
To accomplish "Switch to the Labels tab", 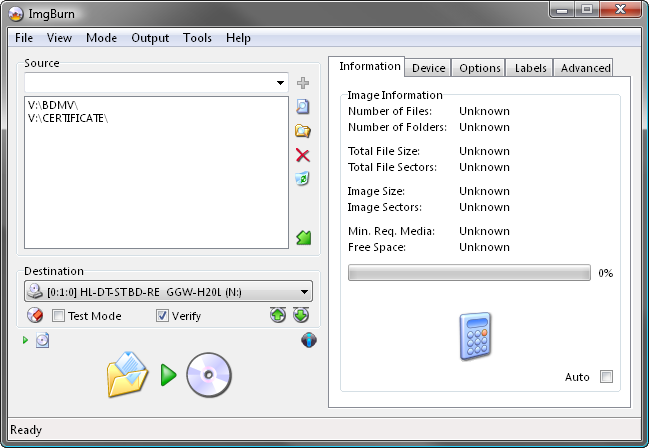I will pyautogui.click(x=530, y=68).
